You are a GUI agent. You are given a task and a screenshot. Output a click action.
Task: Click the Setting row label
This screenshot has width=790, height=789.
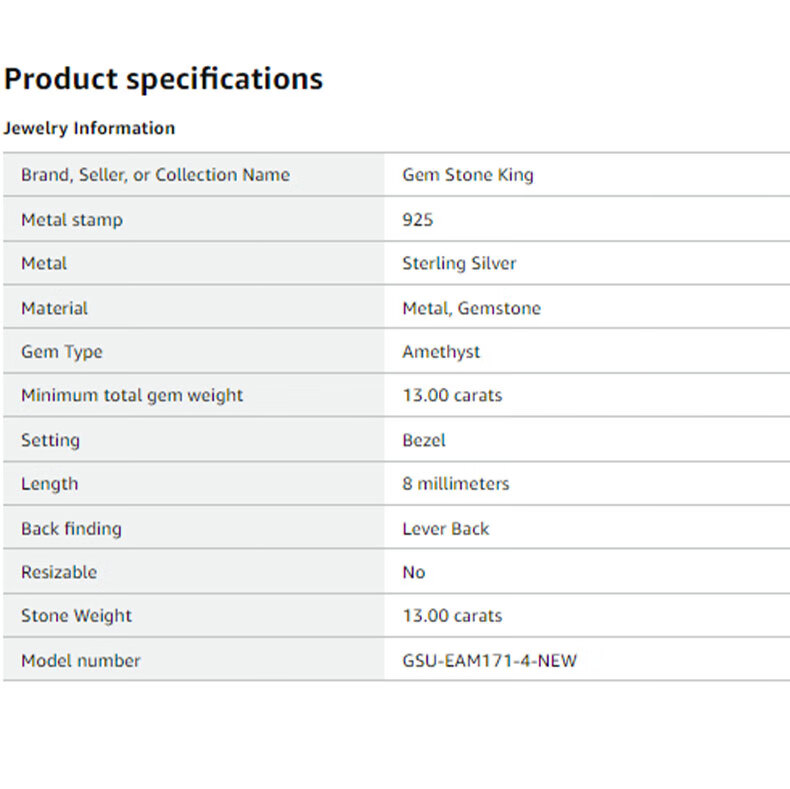[x=50, y=440]
